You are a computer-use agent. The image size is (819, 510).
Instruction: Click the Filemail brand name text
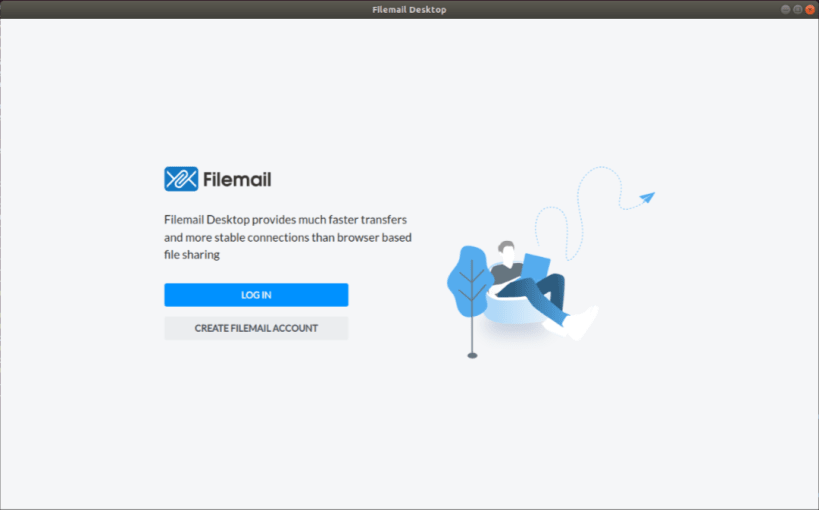click(237, 180)
